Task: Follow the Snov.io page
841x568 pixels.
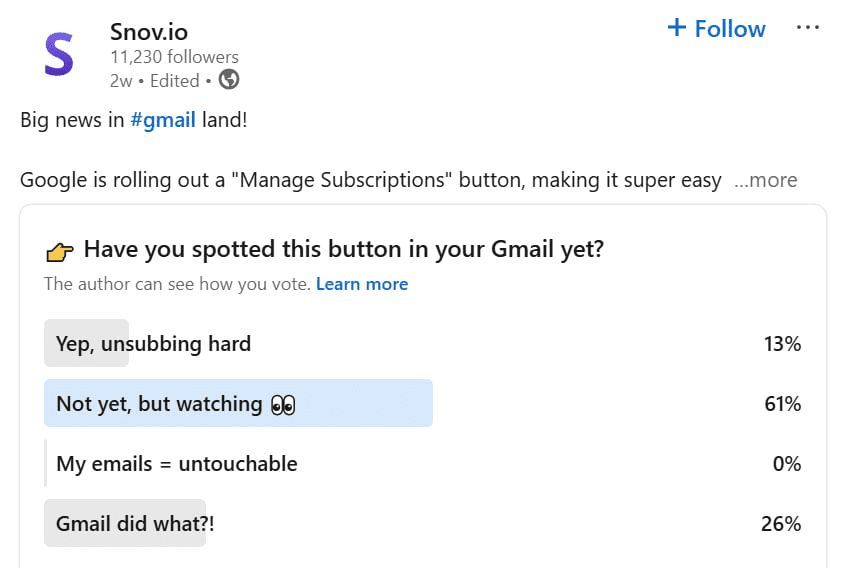Action: (x=716, y=29)
